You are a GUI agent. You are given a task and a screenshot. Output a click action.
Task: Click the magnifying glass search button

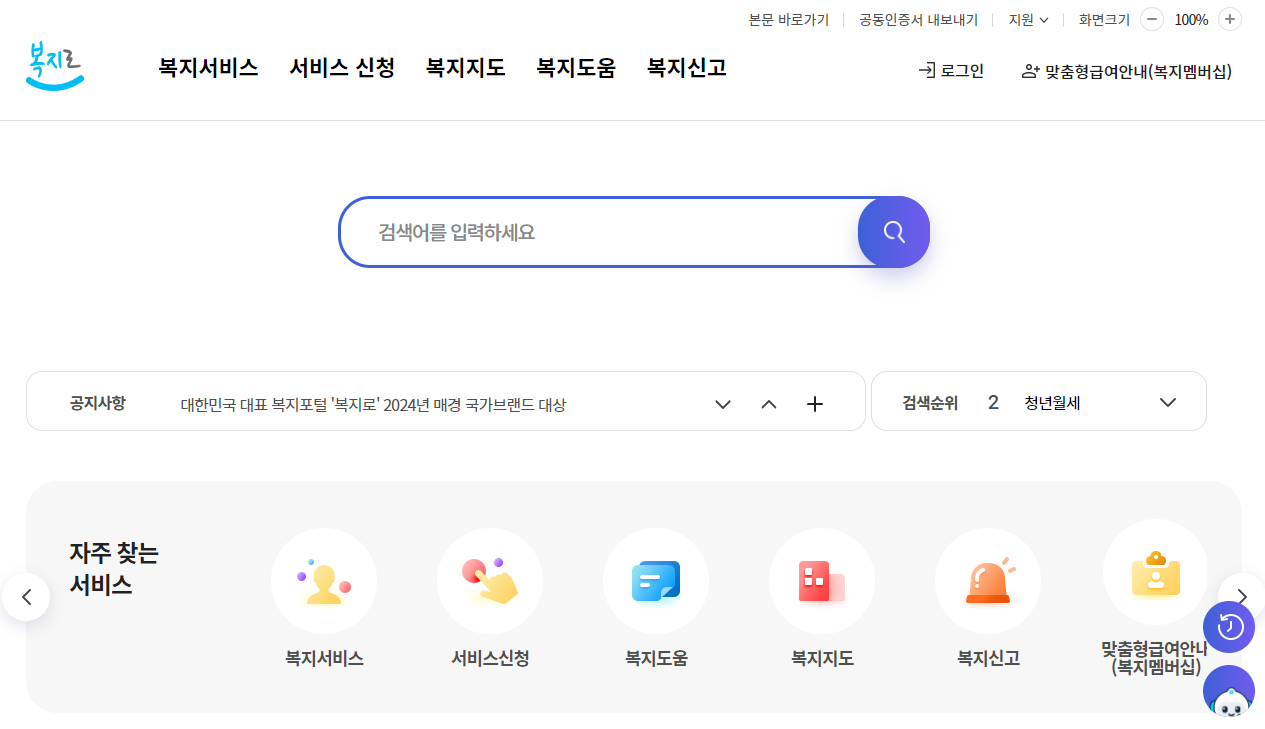(893, 232)
